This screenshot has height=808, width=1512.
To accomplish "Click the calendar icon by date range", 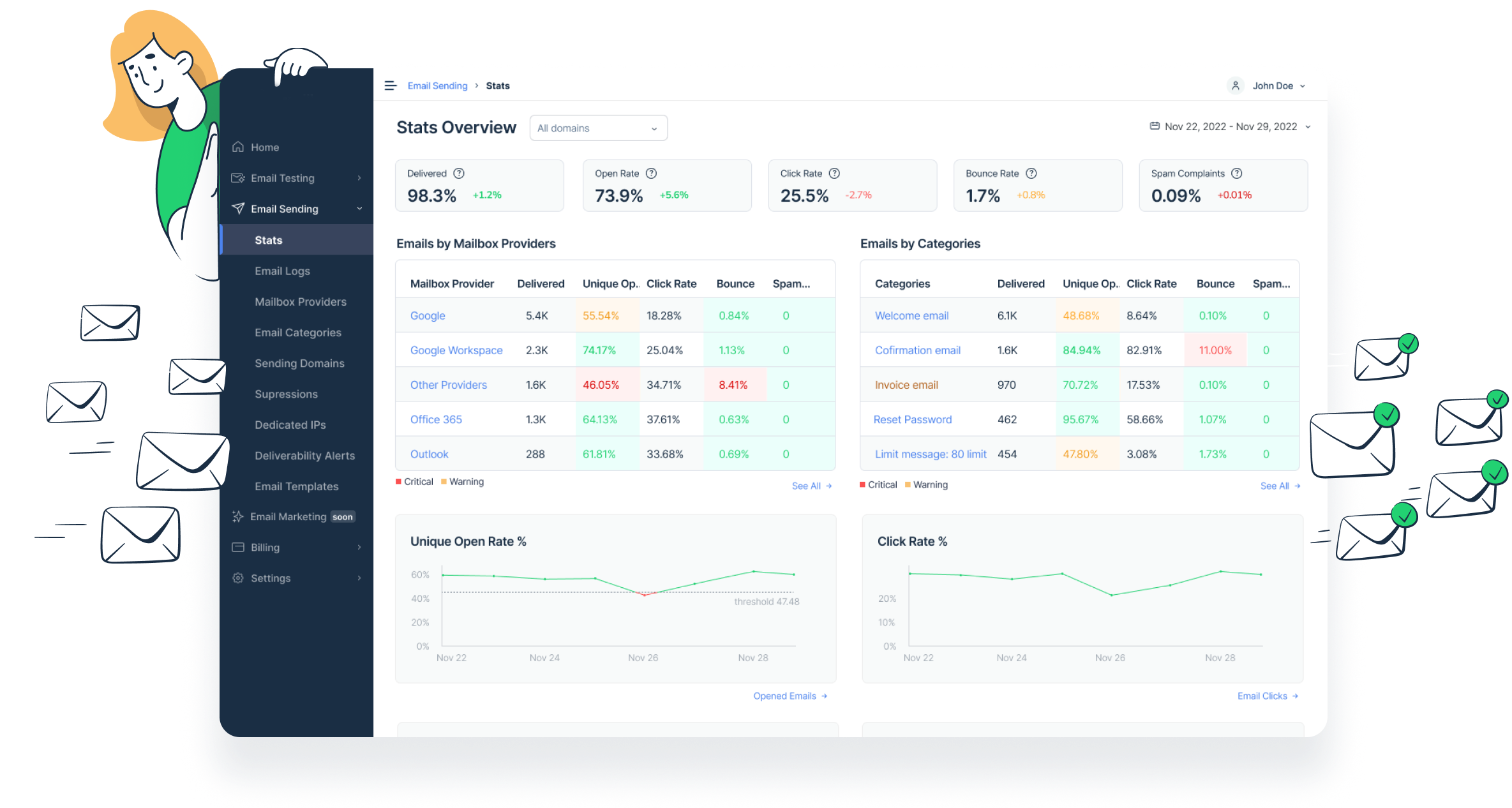I will pos(1155,126).
